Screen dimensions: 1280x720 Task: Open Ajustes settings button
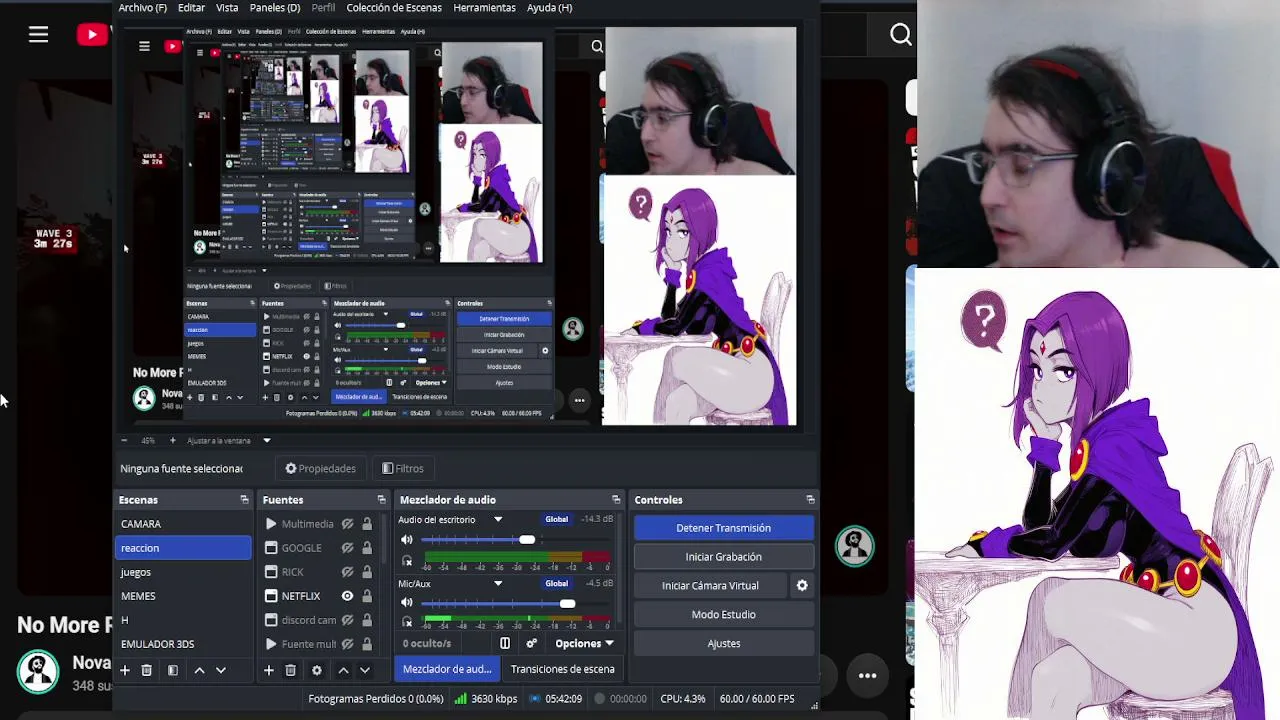click(723, 644)
